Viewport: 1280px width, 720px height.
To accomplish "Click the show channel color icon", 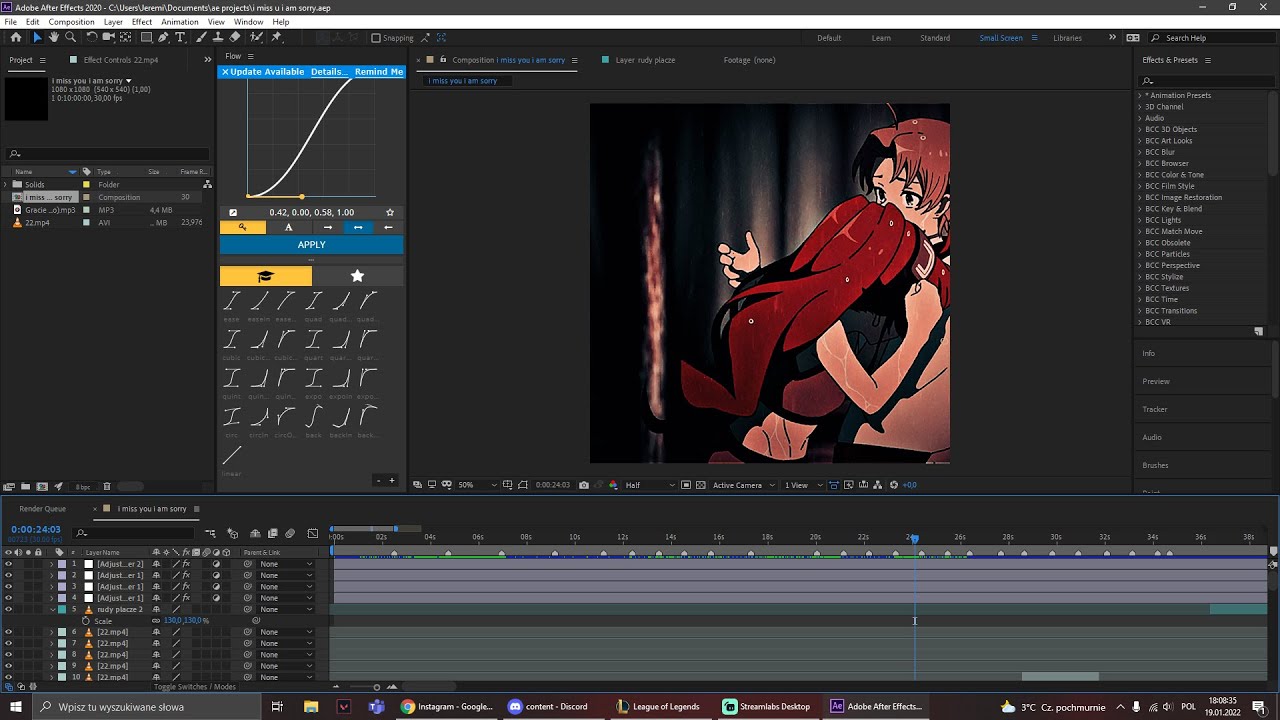I will (x=613, y=485).
